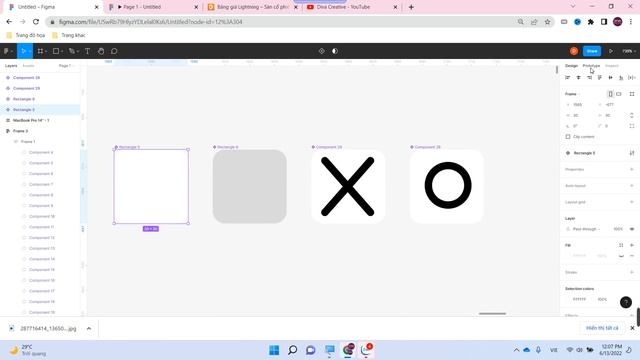The image size is (640, 360).
Task: Select Component 28 layer in list
Action: coord(26,78)
